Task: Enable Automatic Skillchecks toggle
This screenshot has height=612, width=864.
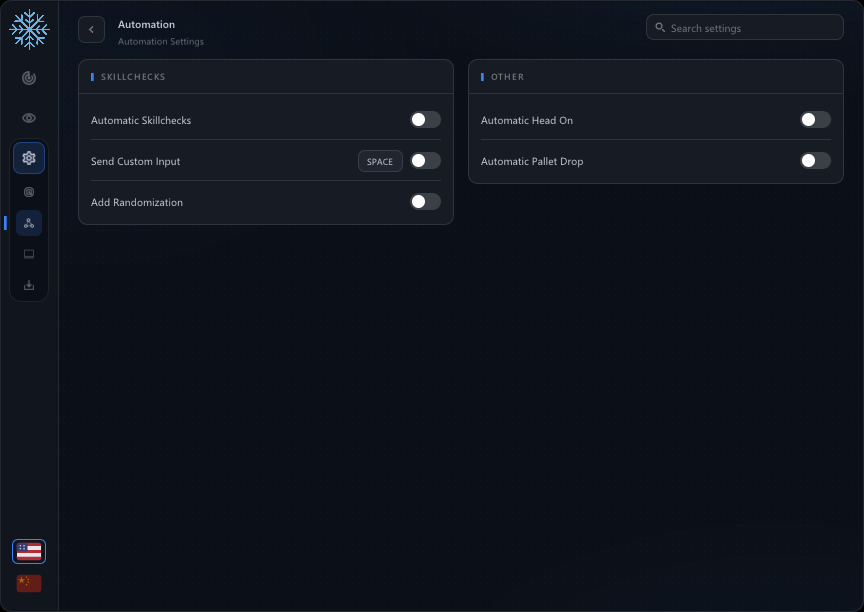Action: (x=425, y=120)
